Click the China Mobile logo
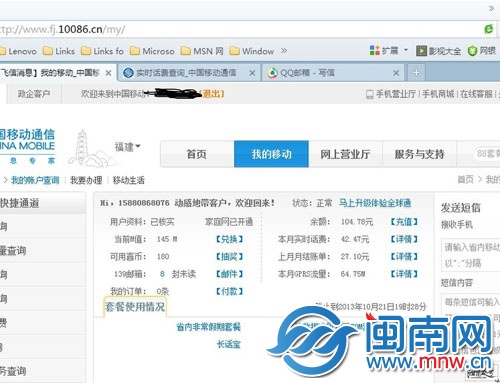This screenshot has height=383, width=500. pyautogui.click(x=27, y=146)
